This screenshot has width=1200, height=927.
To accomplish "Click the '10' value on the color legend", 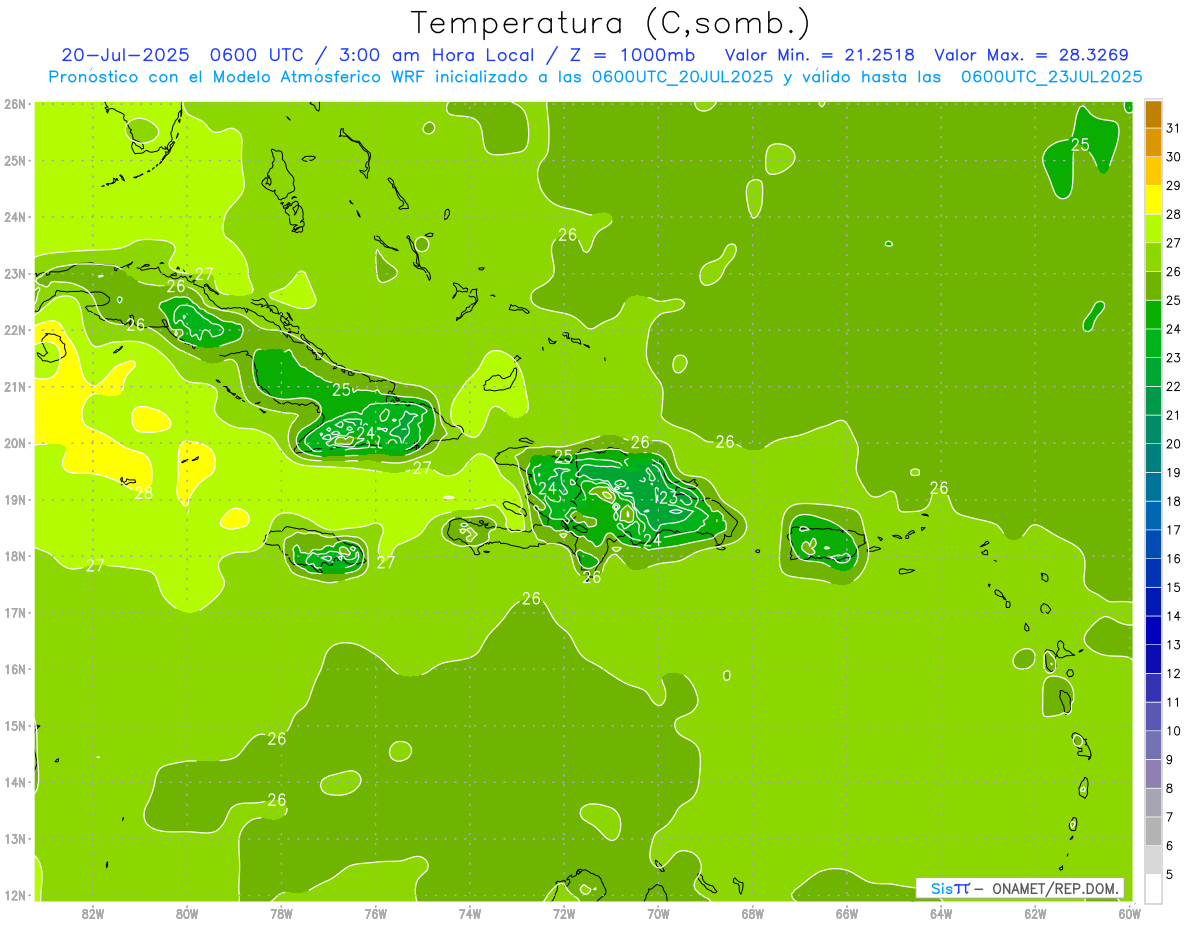I will (x=1173, y=731).
